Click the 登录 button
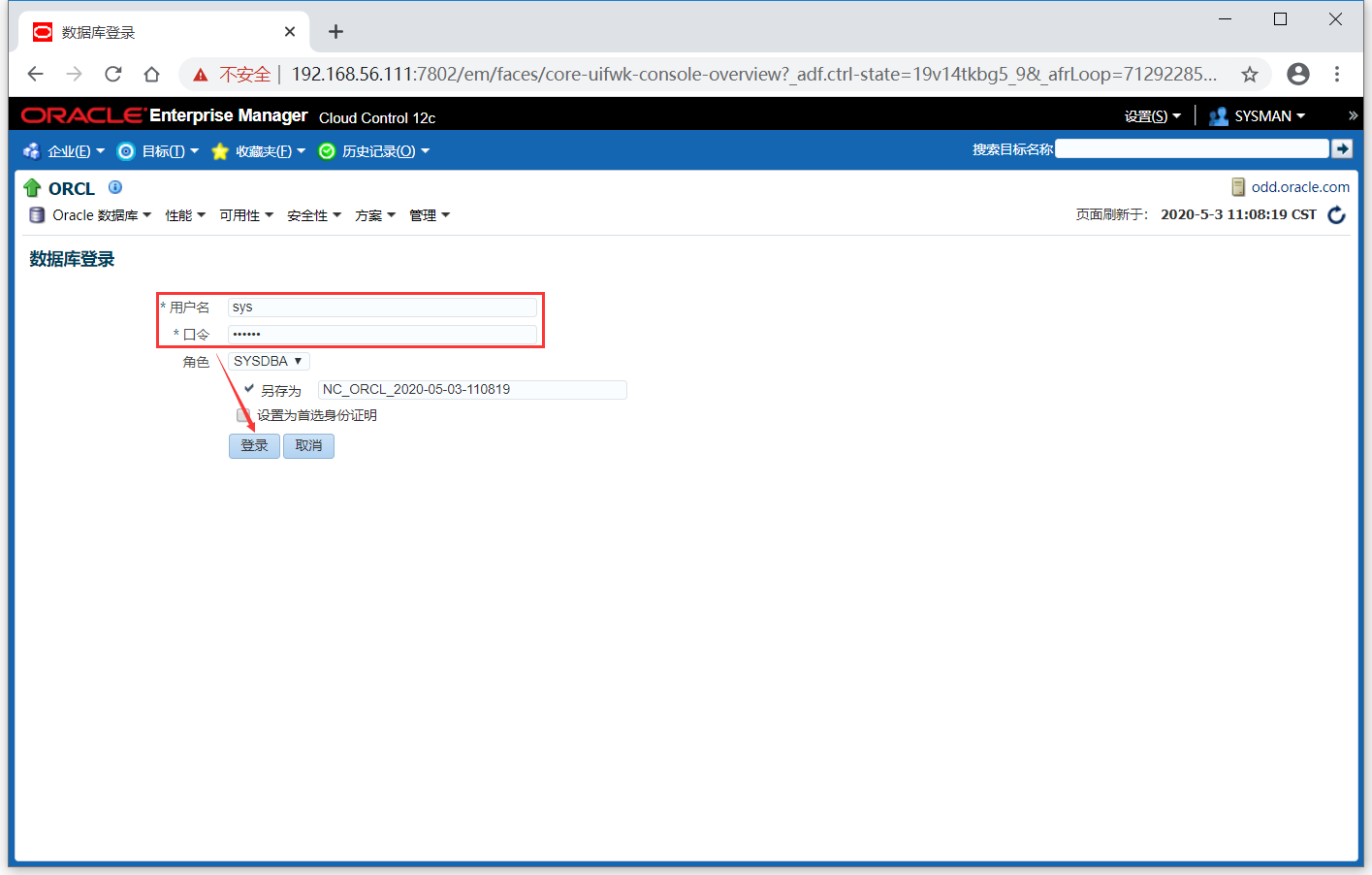 pos(254,445)
